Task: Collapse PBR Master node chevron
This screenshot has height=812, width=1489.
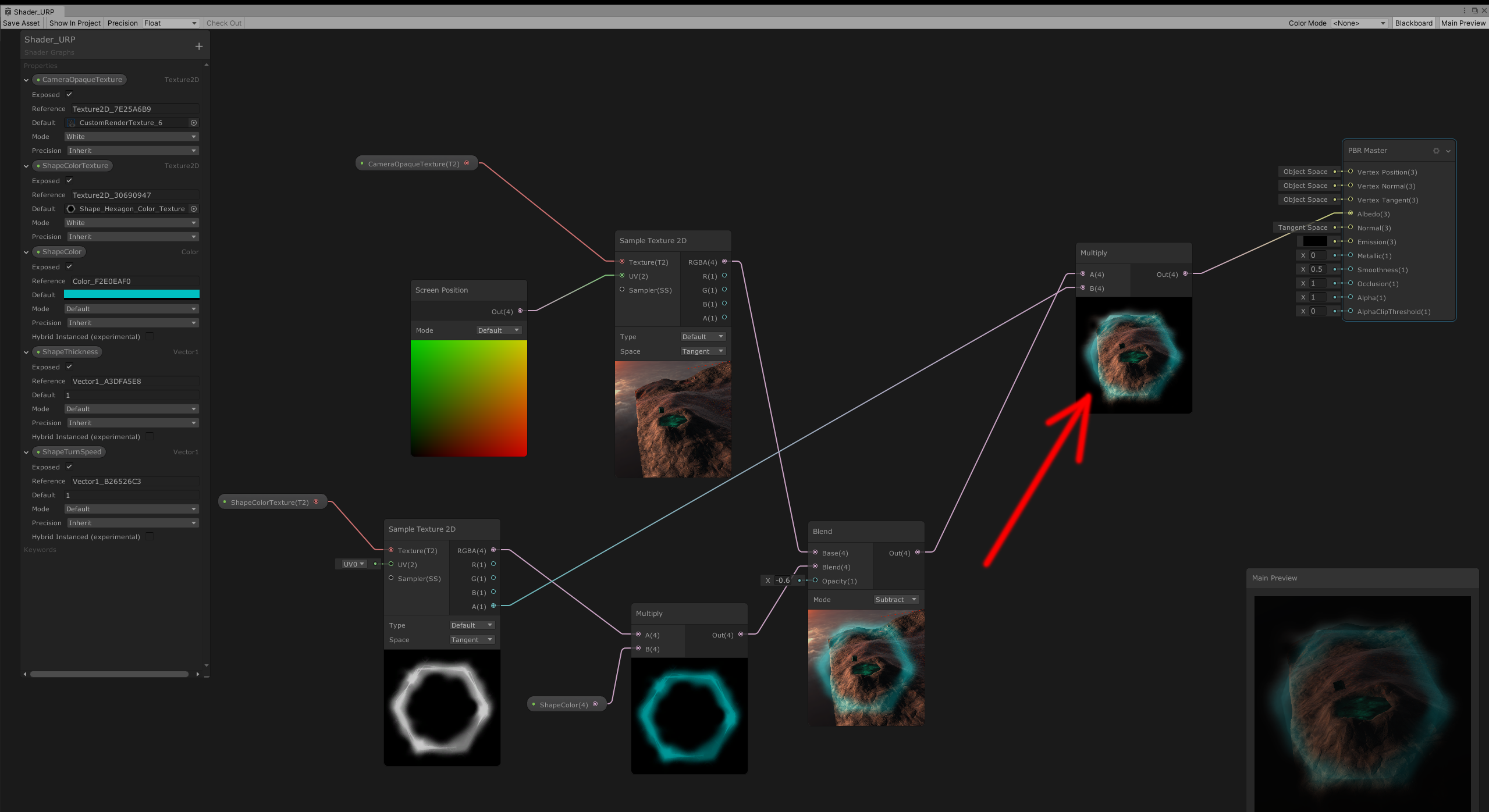Action: pos(1448,151)
